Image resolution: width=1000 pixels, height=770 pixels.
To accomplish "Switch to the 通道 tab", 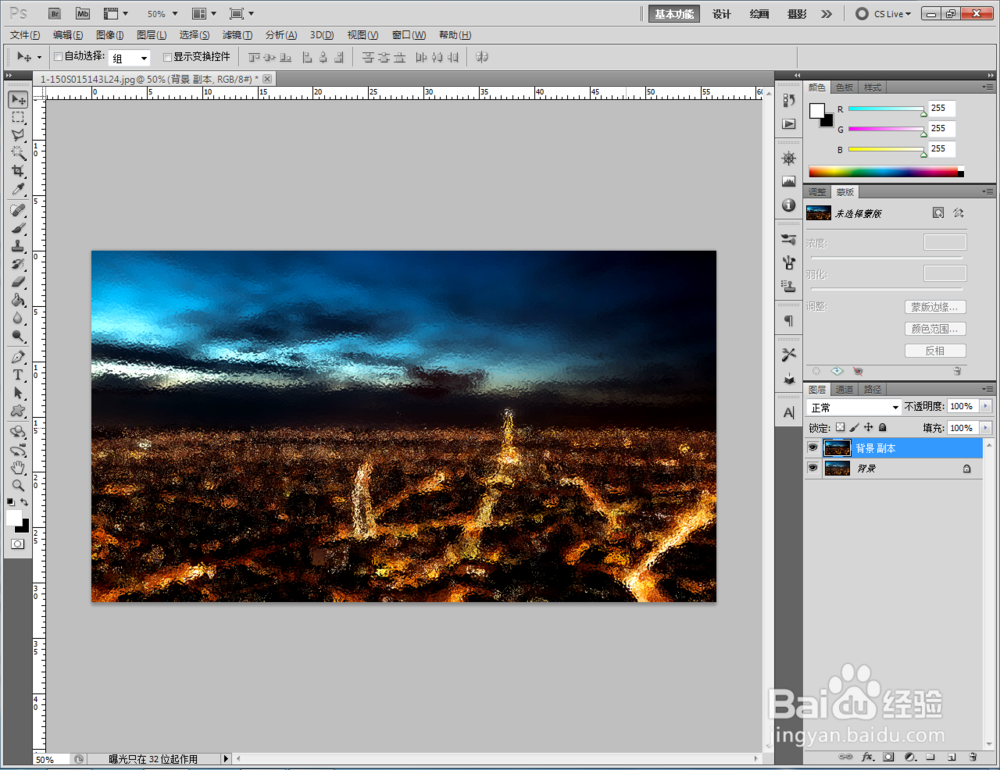I will 844,389.
